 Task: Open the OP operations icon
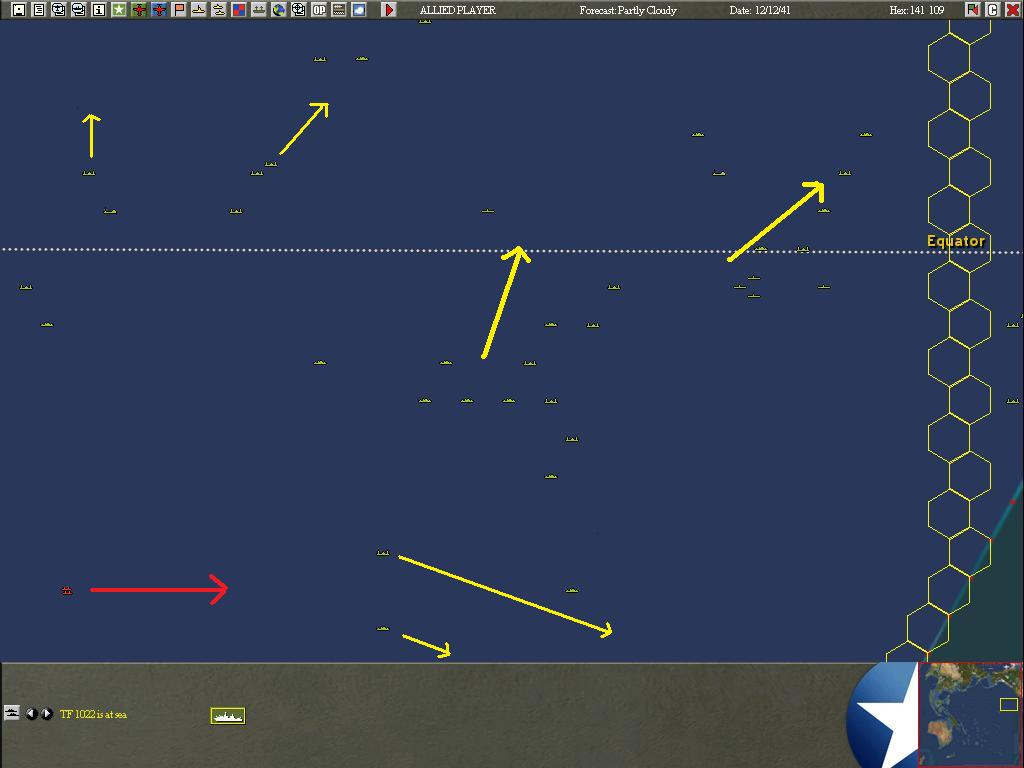coord(319,10)
